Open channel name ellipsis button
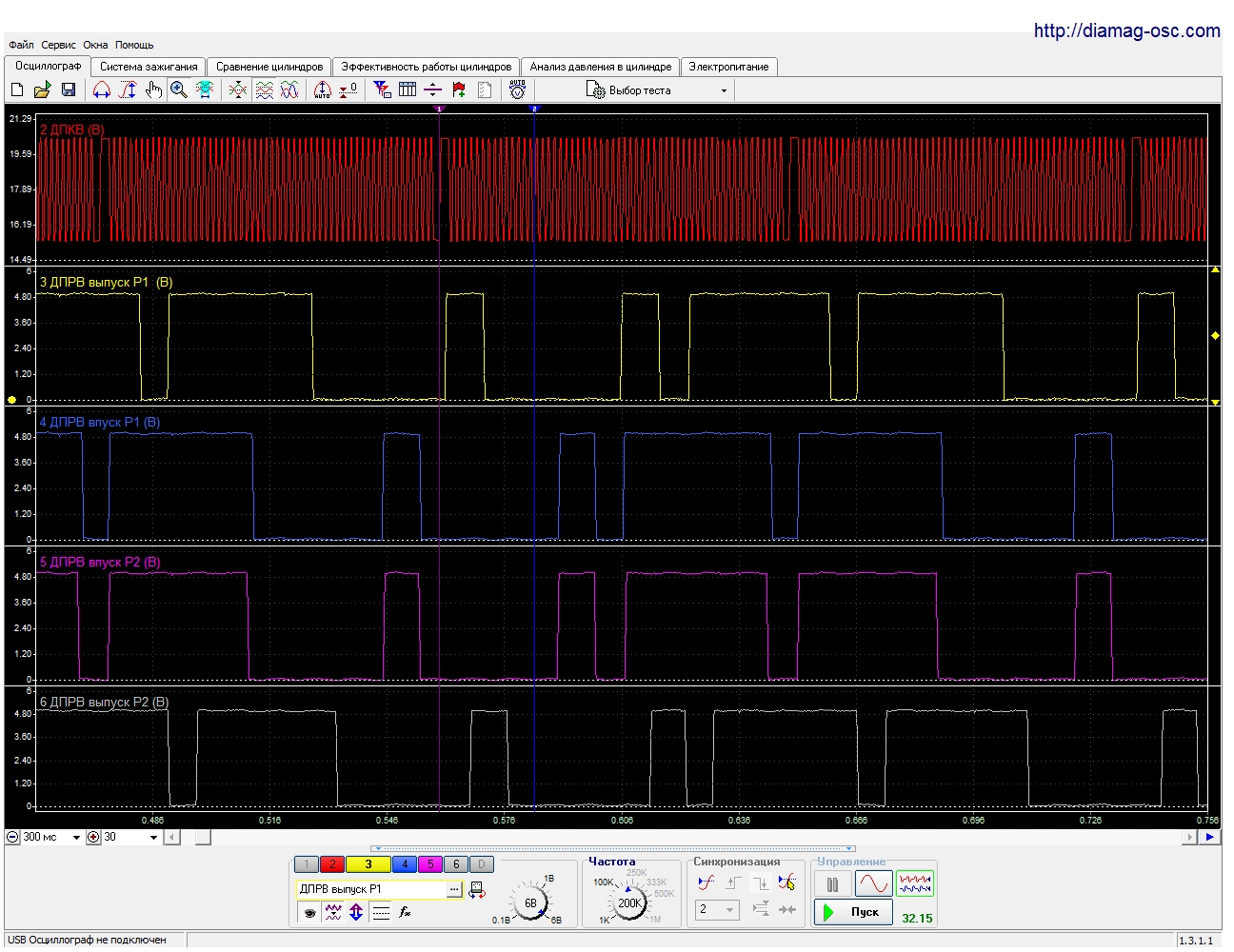 (x=454, y=889)
